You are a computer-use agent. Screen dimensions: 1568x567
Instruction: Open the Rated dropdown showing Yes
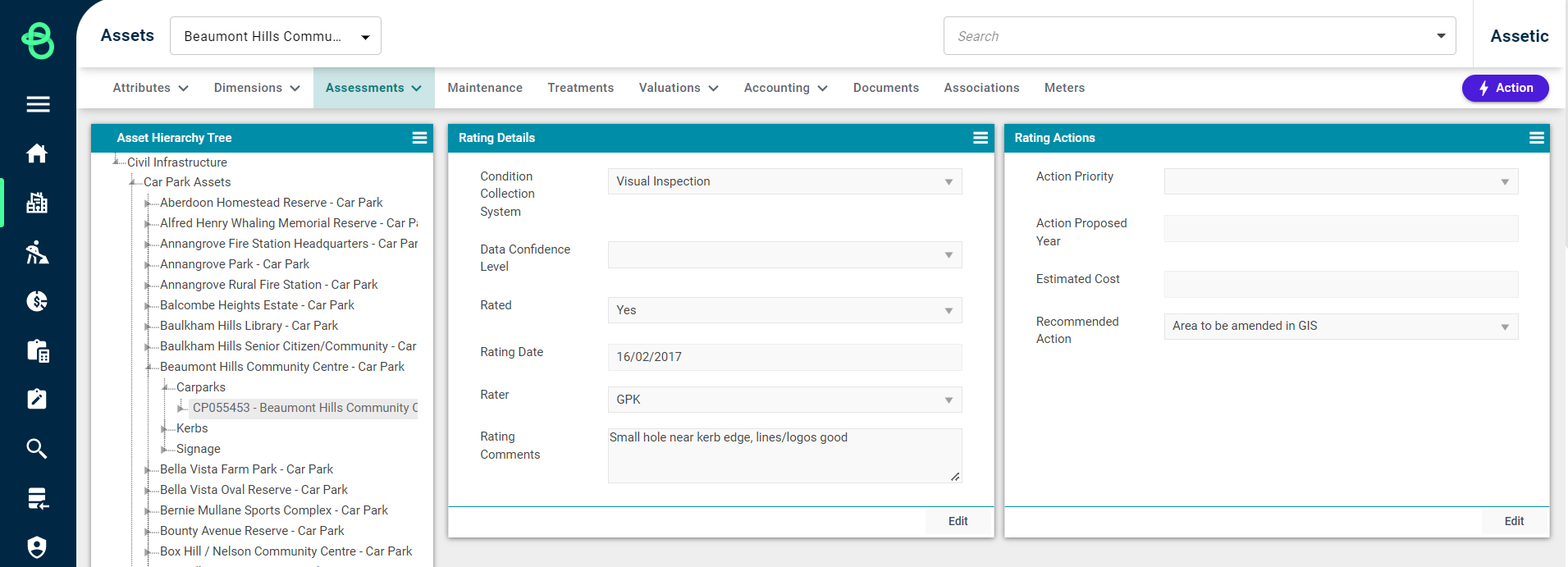[x=784, y=310]
